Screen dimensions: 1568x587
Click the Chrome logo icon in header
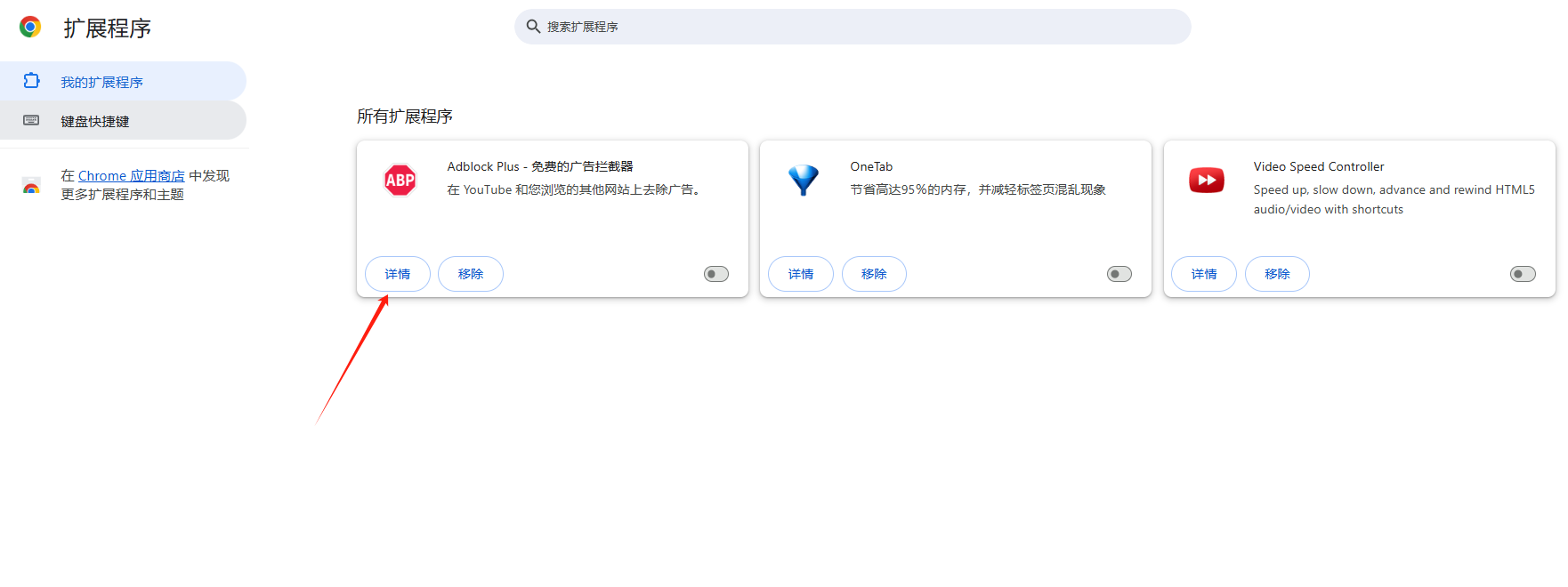[x=30, y=28]
